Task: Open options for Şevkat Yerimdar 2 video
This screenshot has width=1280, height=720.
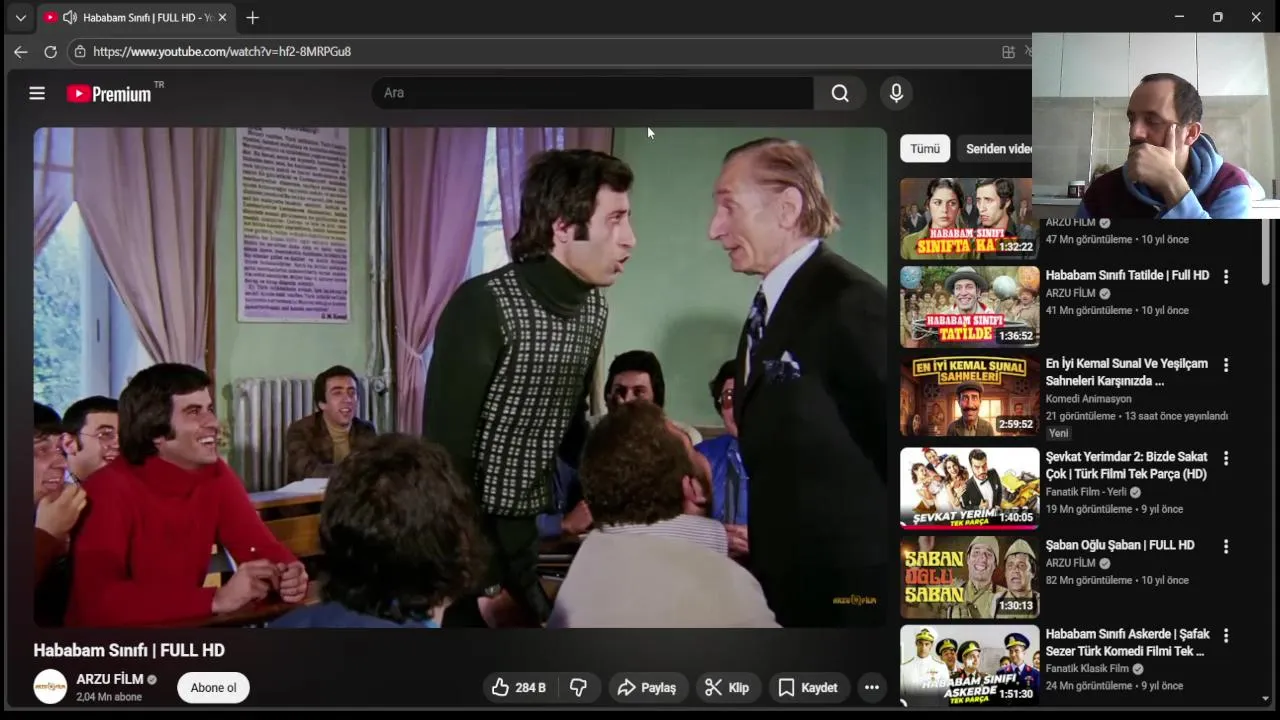Action: [x=1226, y=458]
